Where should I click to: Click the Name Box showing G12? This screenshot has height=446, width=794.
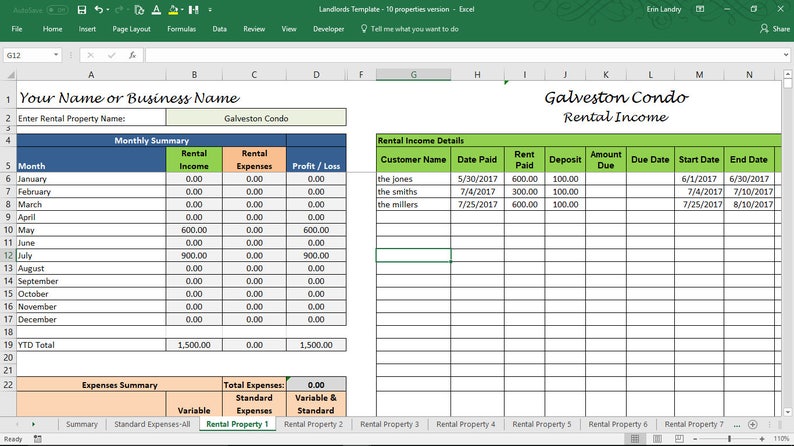click(x=28, y=55)
